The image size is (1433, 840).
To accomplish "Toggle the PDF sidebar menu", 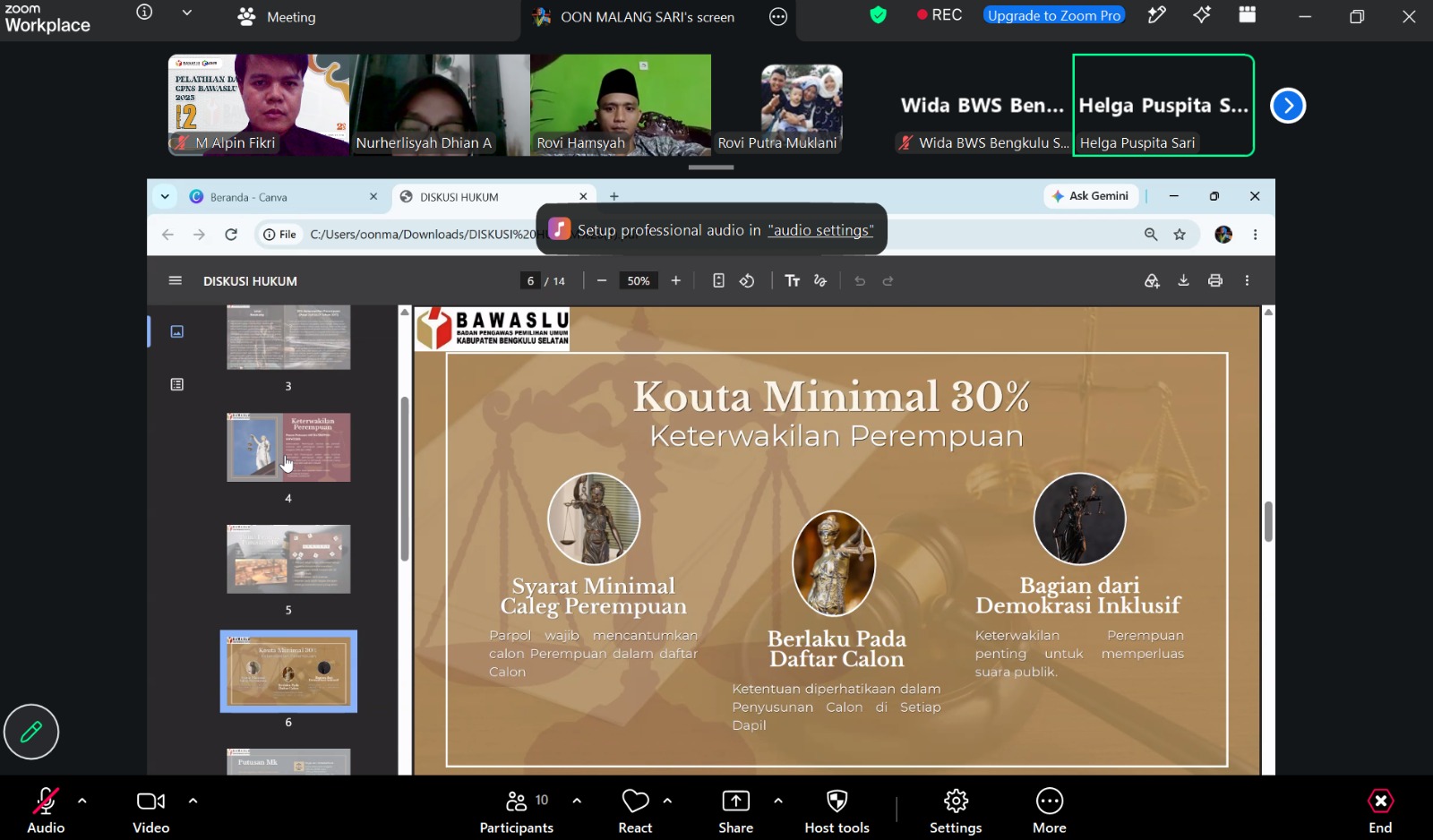I will pyautogui.click(x=176, y=281).
